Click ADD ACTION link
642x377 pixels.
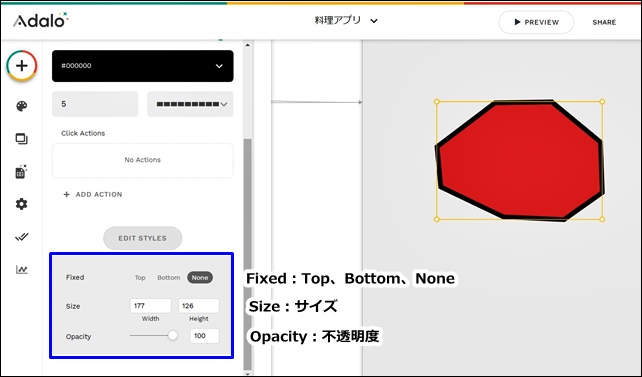(93, 194)
